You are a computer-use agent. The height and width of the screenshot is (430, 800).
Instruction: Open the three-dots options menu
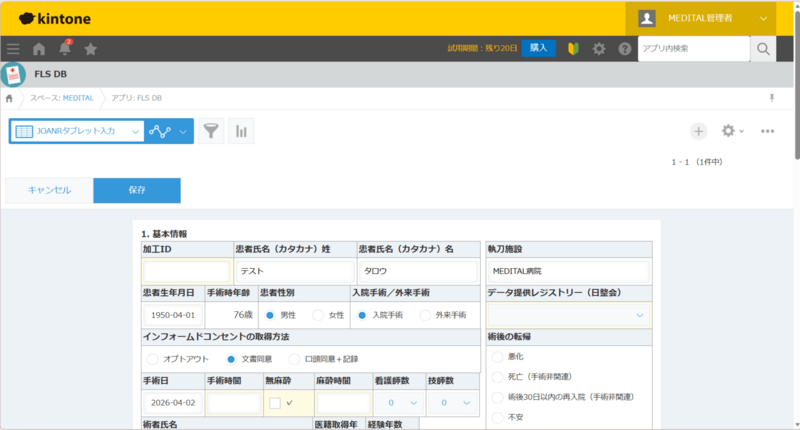tap(767, 131)
